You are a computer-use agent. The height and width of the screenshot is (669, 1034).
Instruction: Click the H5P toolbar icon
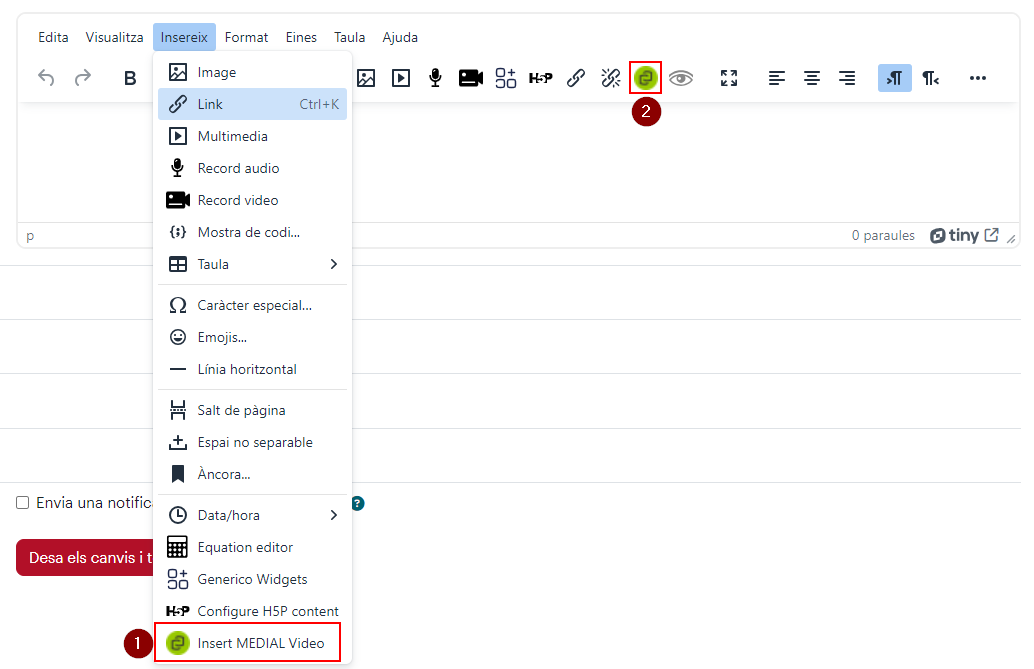coord(540,78)
